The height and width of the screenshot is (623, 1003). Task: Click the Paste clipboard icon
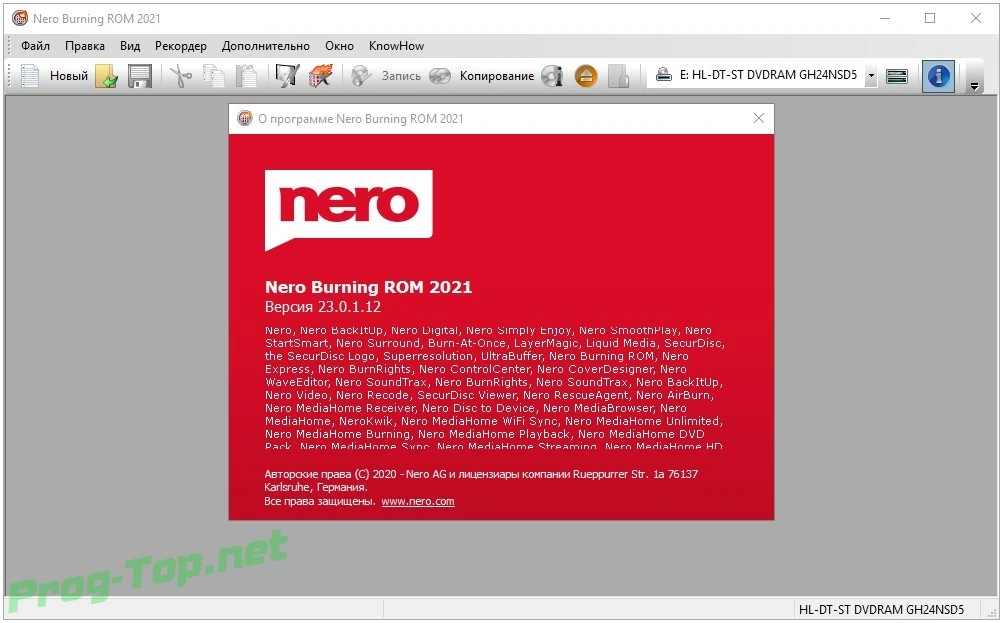(x=246, y=75)
